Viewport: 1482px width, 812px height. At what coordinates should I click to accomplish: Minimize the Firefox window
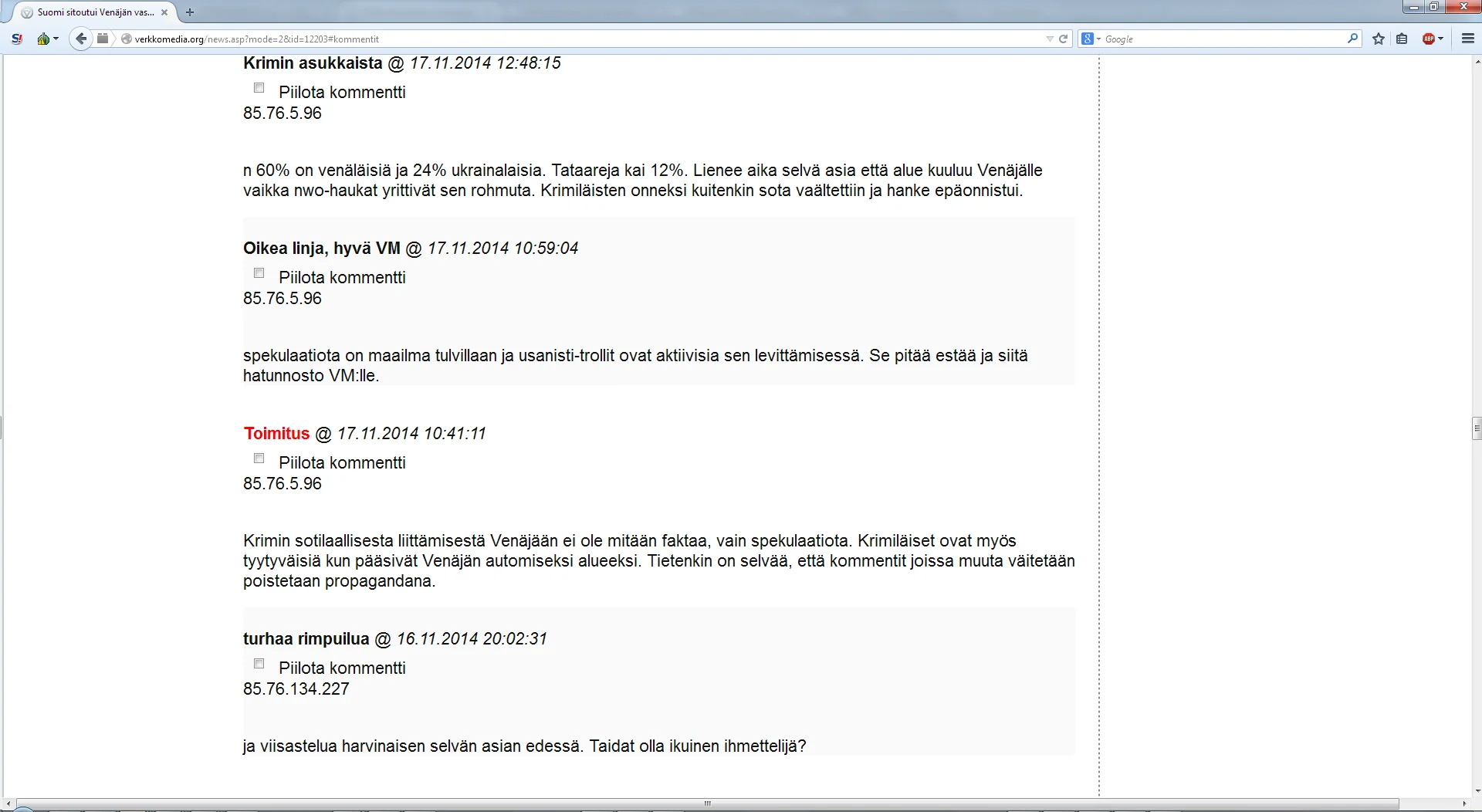point(1413,7)
